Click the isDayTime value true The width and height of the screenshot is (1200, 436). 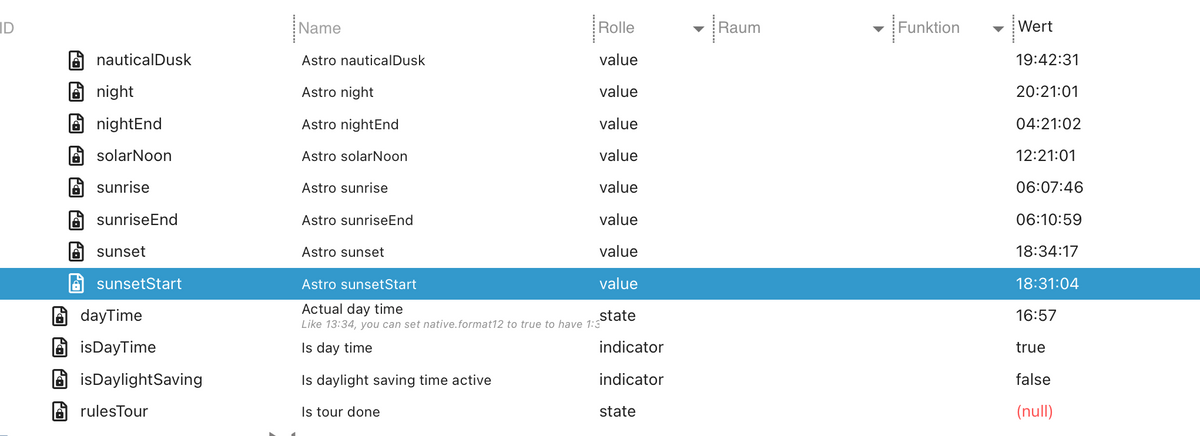[1030, 348]
